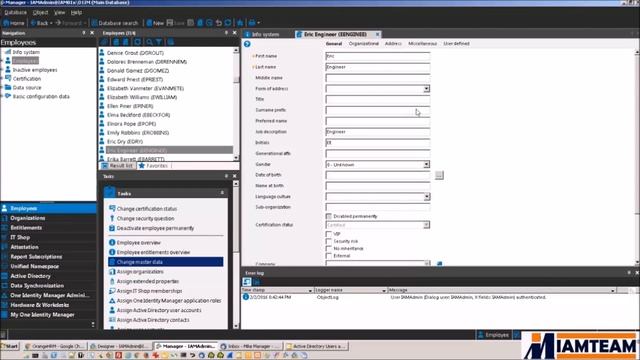Viewport: 640px width, 360px height.
Task: Click the magnifier search icon in the Employees list toolbar
Action: (149, 42)
